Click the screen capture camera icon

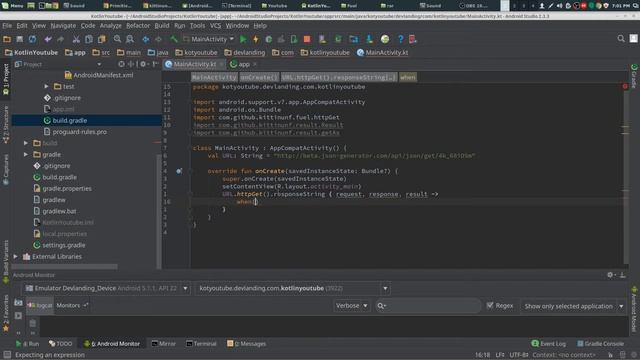(18, 302)
